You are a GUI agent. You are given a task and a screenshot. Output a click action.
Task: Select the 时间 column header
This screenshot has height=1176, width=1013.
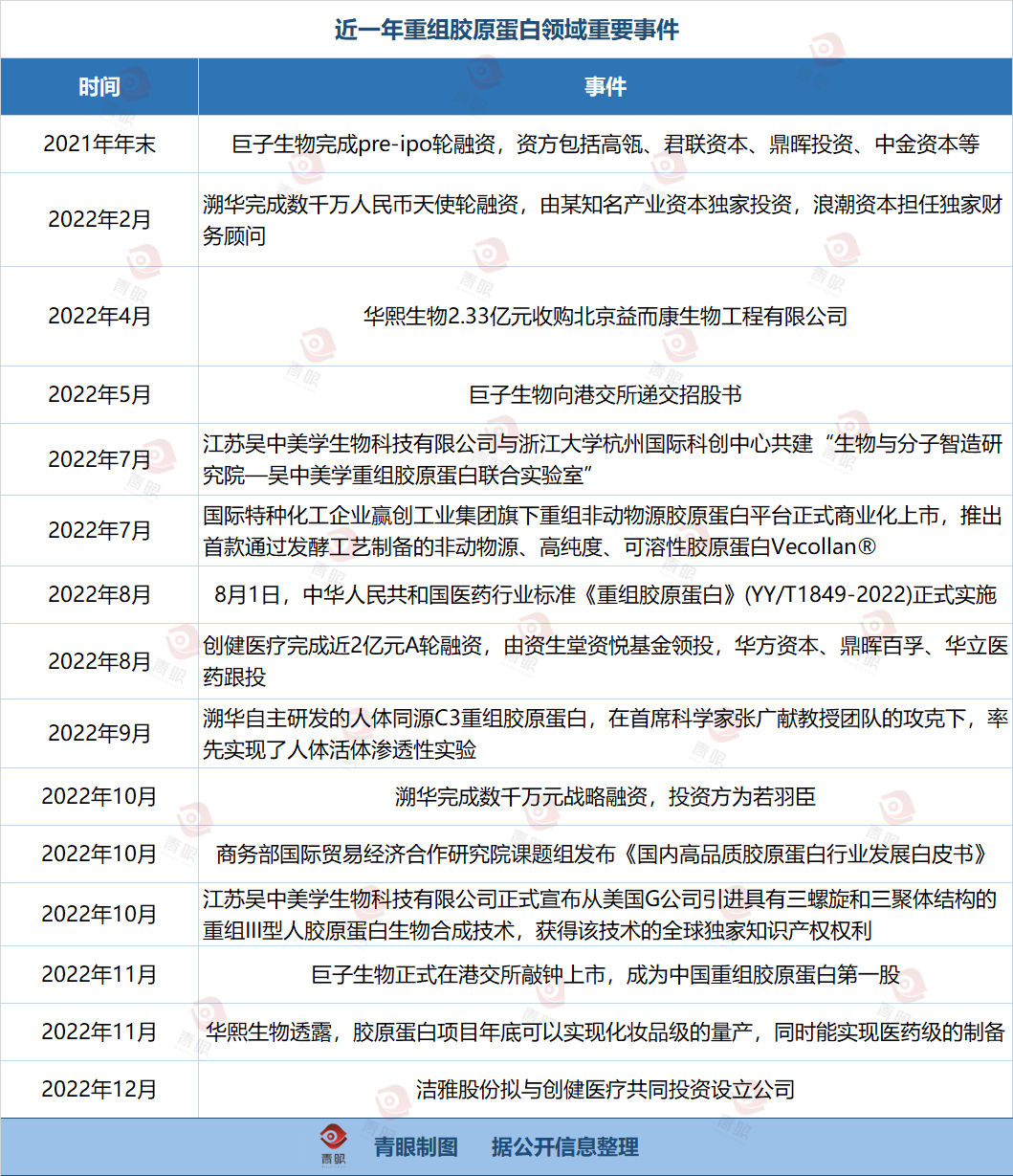[x=99, y=87]
